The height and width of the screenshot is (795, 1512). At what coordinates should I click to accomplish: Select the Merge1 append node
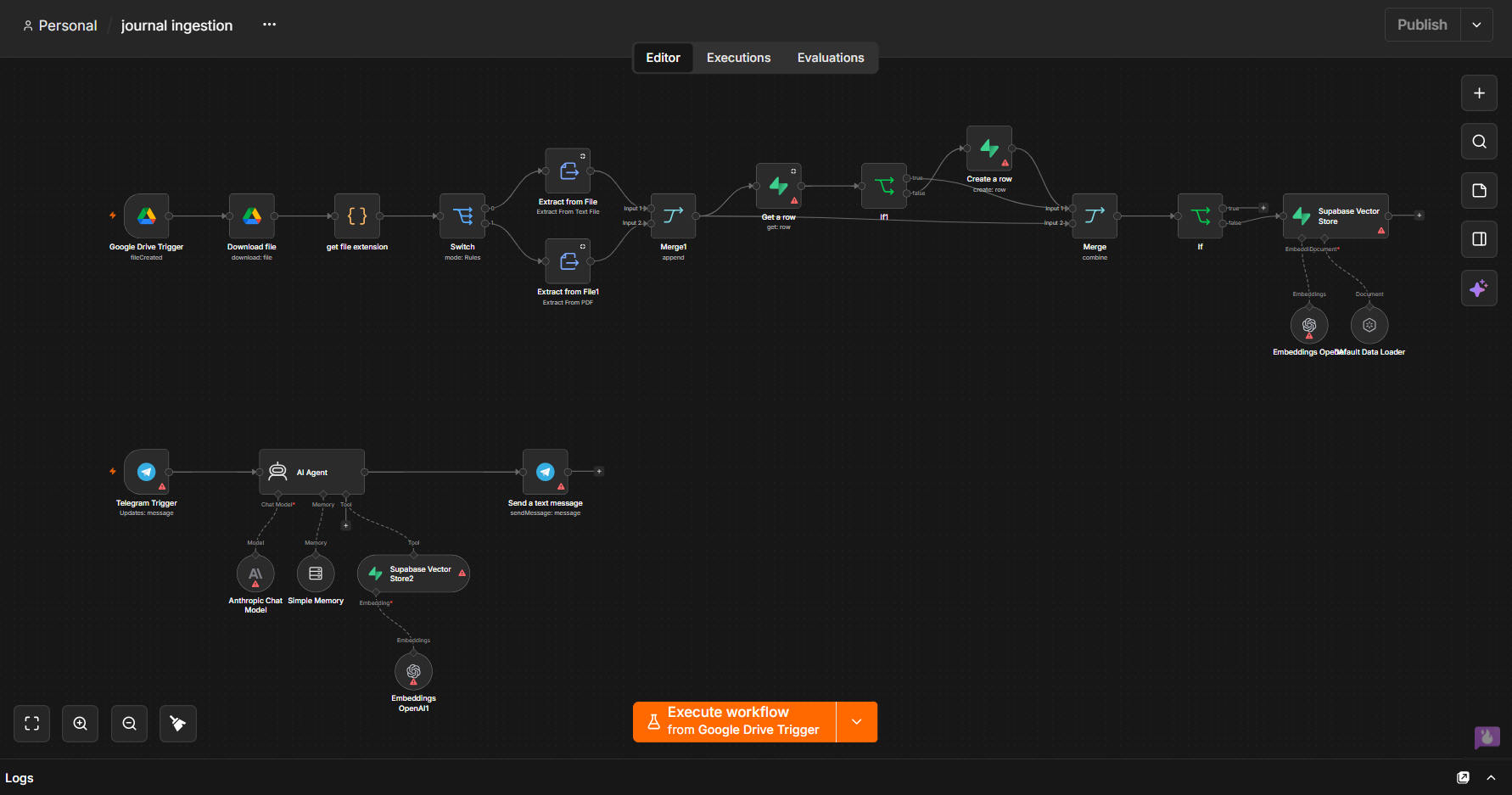click(x=673, y=216)
